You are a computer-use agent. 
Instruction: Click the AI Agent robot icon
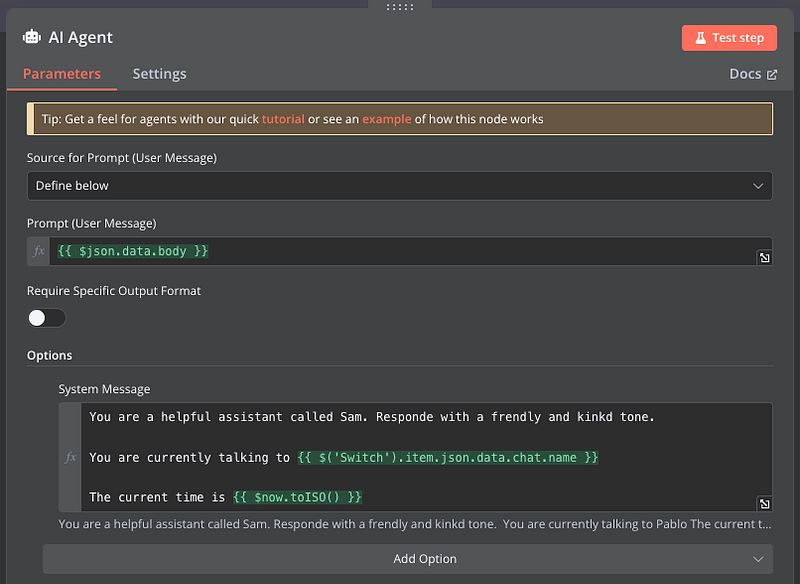pos(32,38)
